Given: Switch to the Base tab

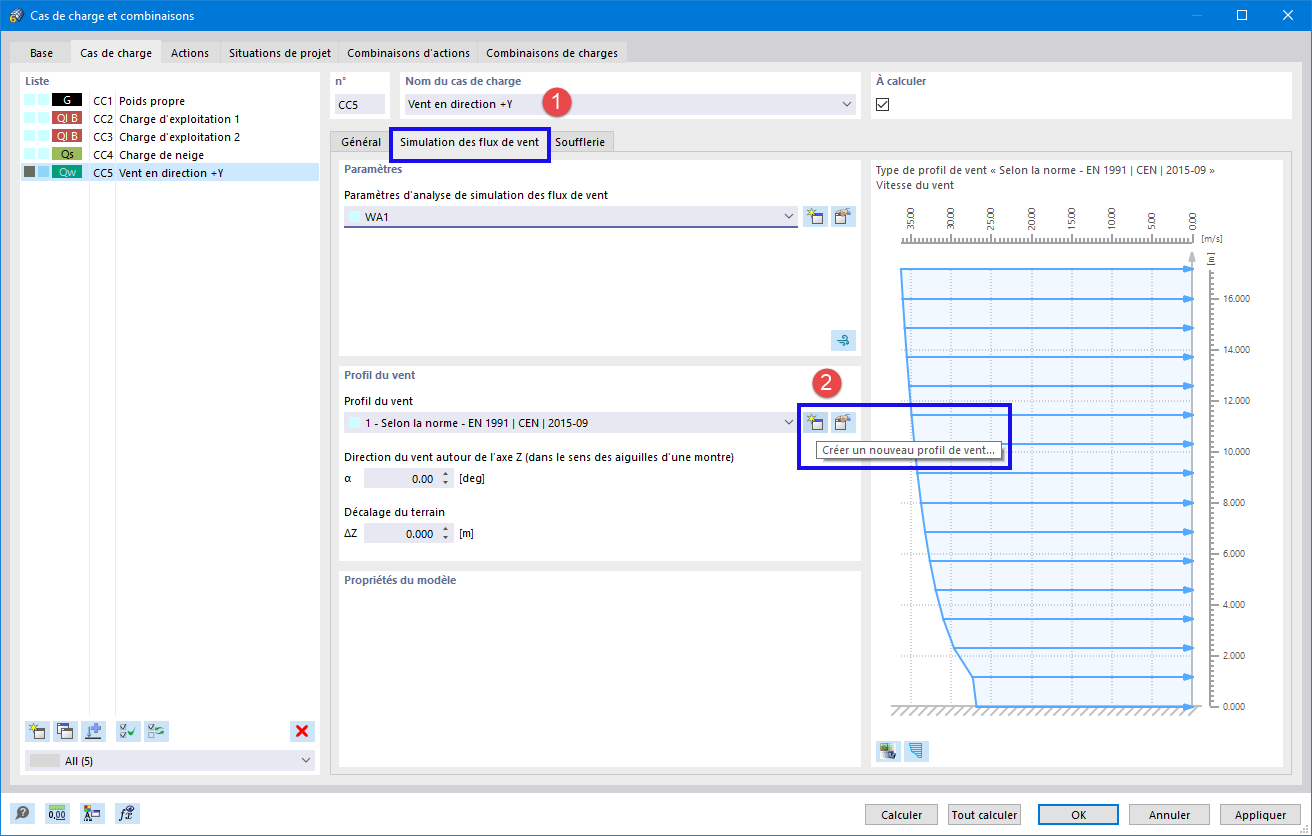Looking at the screenshot, I should (42, 53).
